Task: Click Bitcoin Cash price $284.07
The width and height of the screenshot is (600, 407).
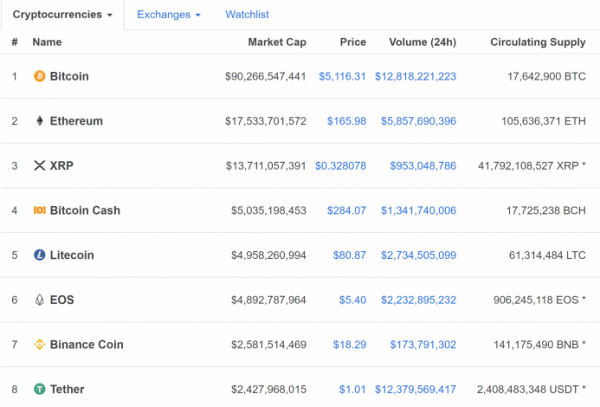Action: pyautogui.click(x=346, y=210)
